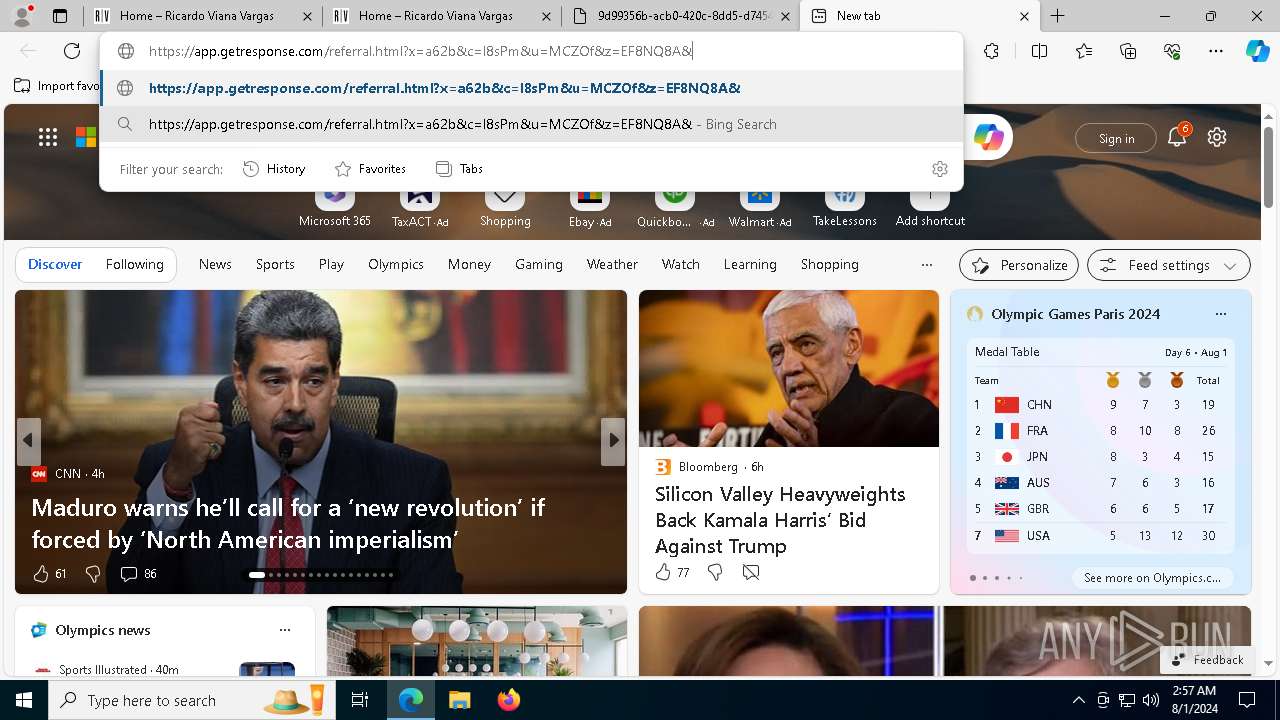Viewport: 1280px width, 720px height.
Task: Open the page settings gear icon
Action: pyautogui.click(x=1217, y=138)
